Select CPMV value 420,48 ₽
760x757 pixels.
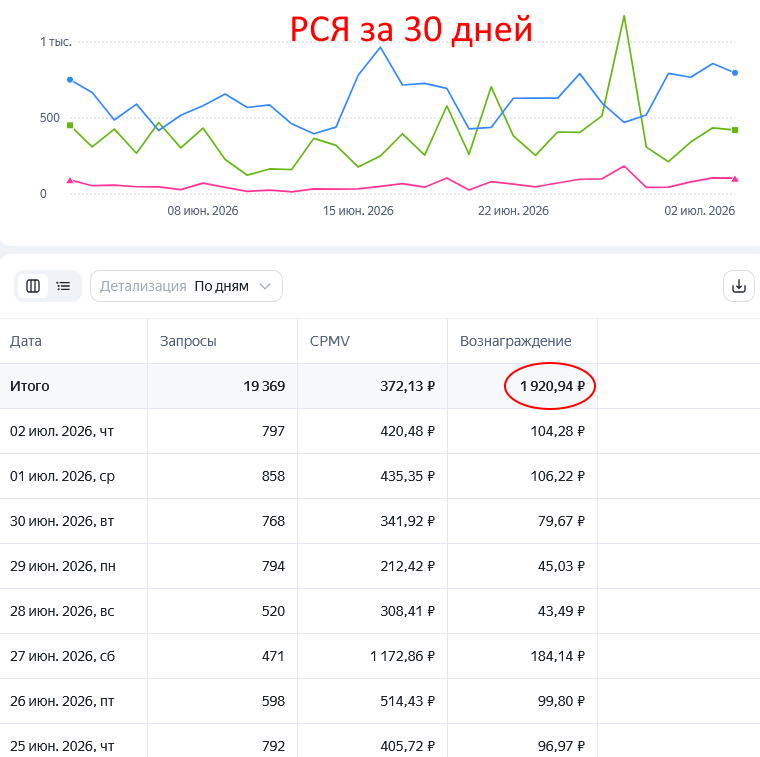point(407,431)
